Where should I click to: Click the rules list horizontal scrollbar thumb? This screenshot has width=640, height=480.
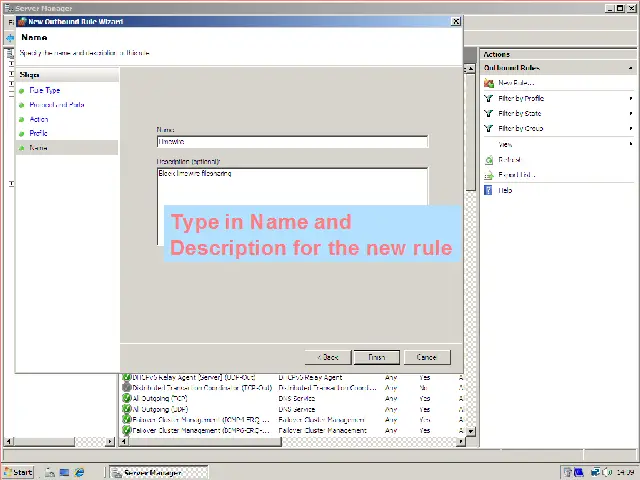pos(205,441)
